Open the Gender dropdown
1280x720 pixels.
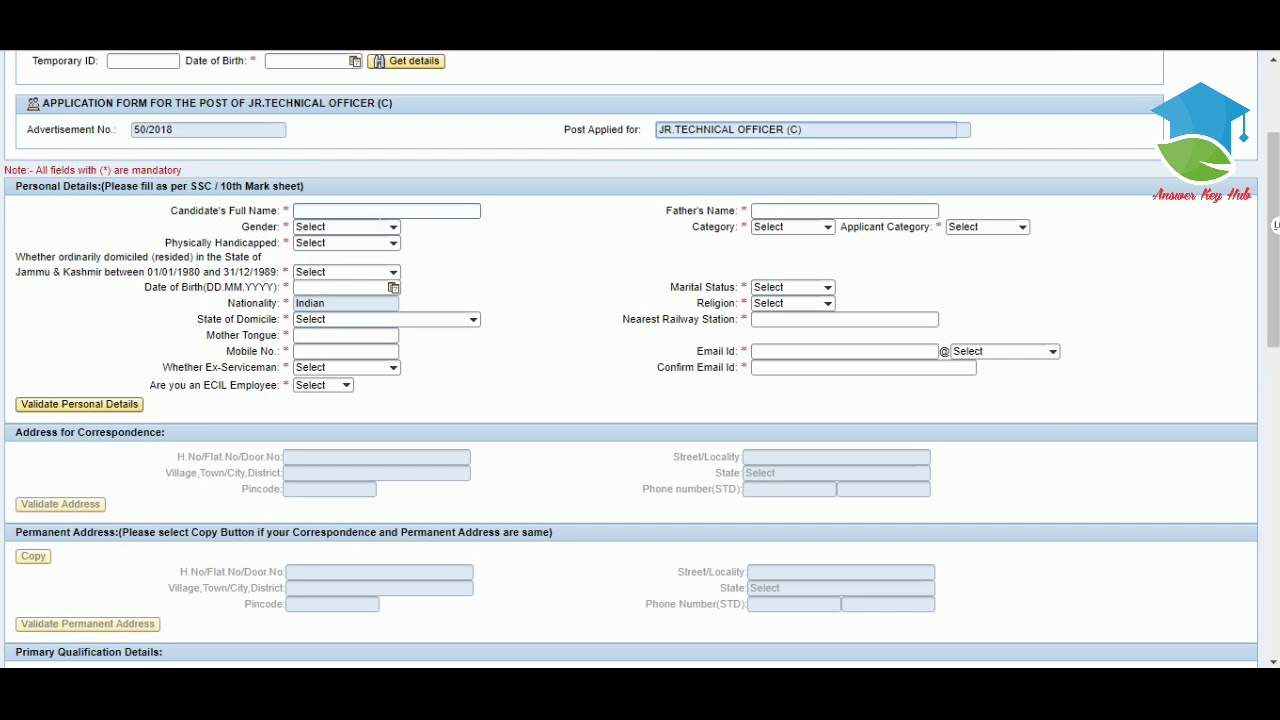pyautogui.click(x=346, y=227)
